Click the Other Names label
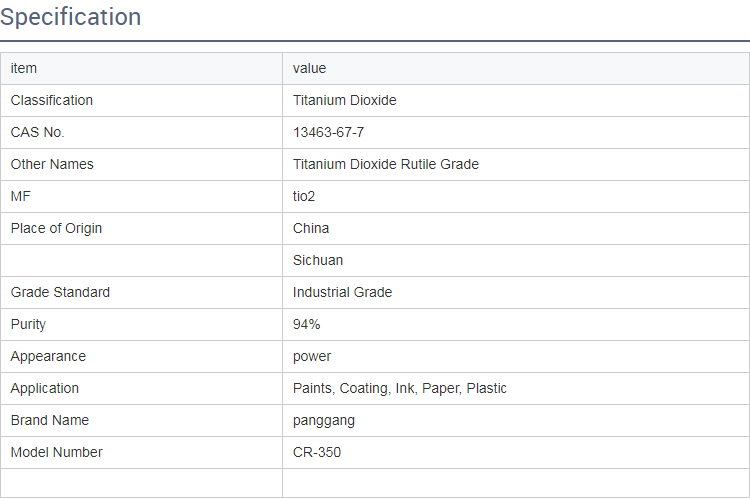The height and width of the screenshot is (499, 750). [52, 164]
